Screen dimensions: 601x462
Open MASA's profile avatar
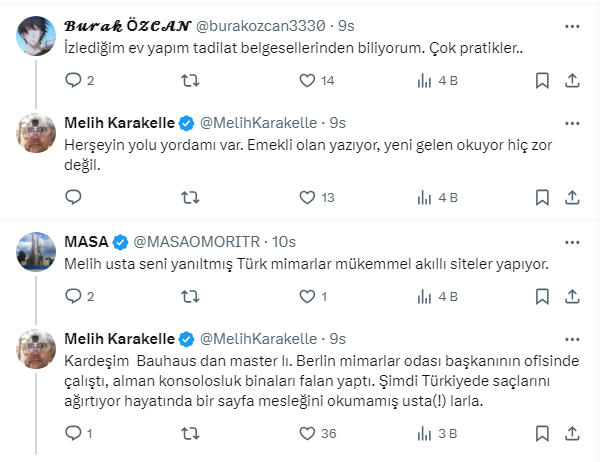click(x=38, y=251)
